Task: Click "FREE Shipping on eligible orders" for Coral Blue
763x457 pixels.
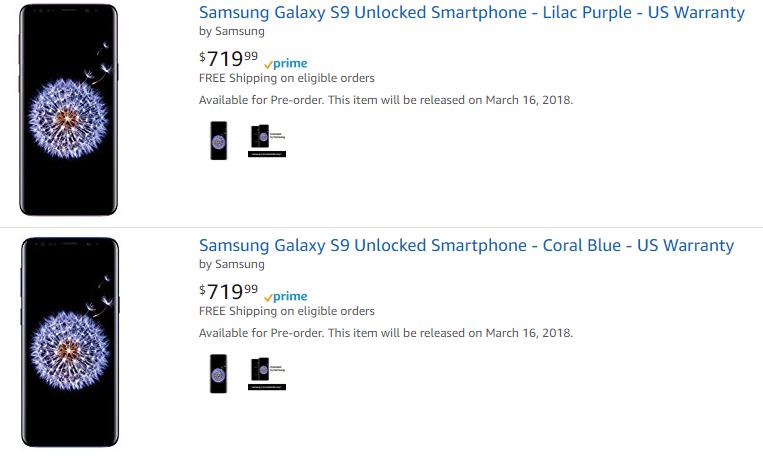Action: point(287,311)
